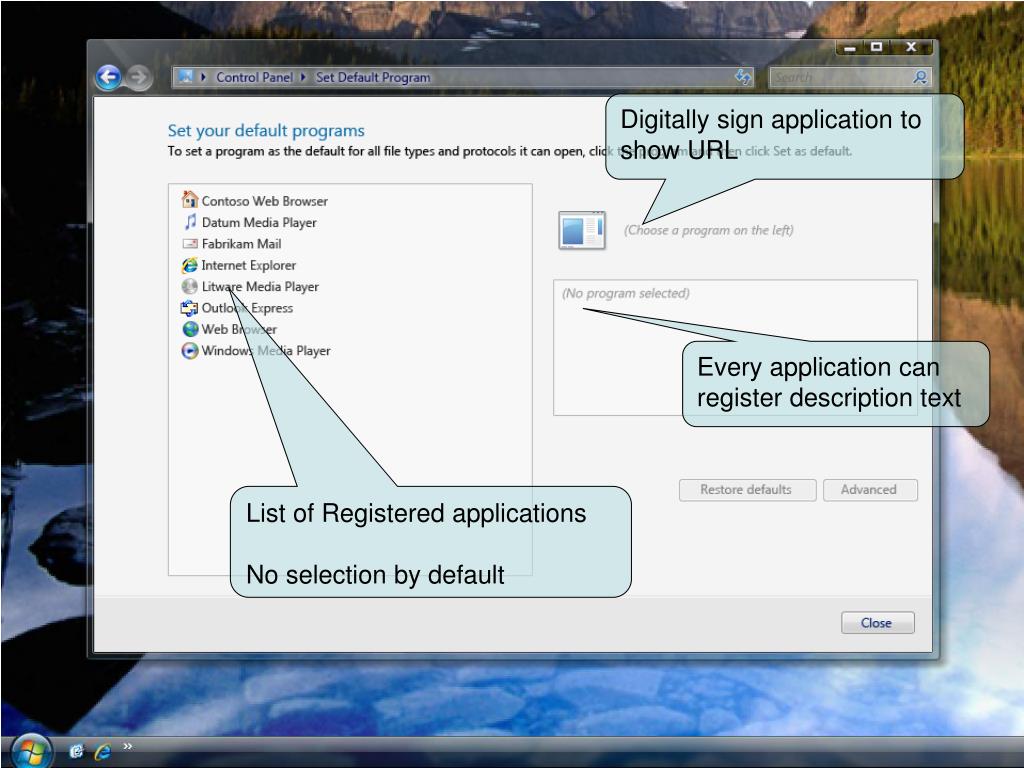Expand Quick Launch overflow chevron
This screenshot has height=768, width=1024.
click(x=128, y=746)
